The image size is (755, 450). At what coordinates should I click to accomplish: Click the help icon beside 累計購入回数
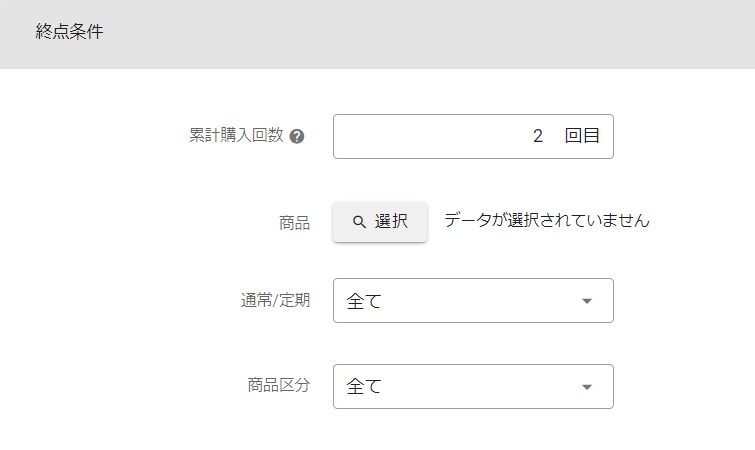point(297,137)
